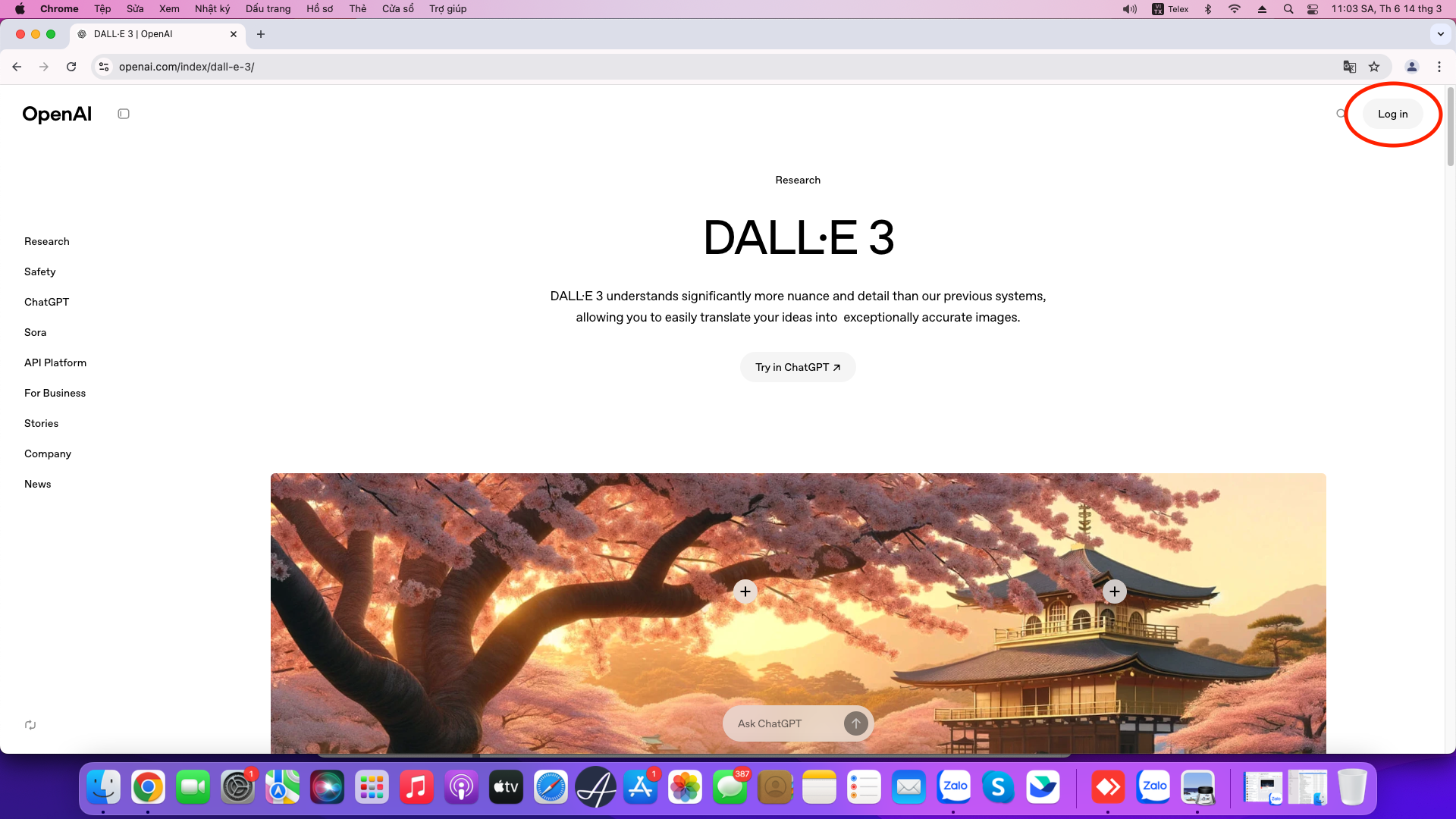Open the Thẻ menu
The height and width of the screenshot is (819, 1456).
pos(358,9)
